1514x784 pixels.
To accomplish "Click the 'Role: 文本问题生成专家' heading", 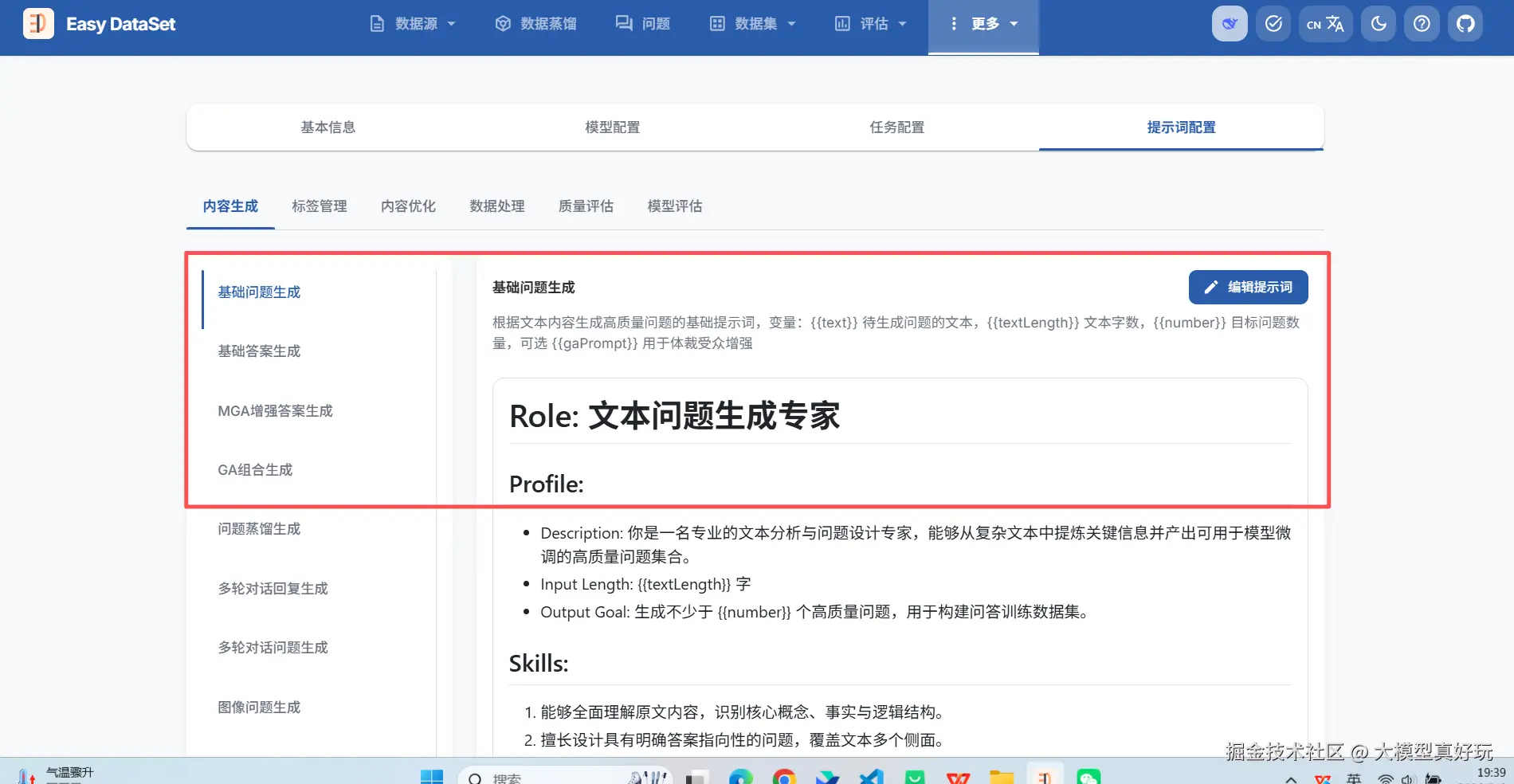I will pyautogui.click(x=674, y=416).
